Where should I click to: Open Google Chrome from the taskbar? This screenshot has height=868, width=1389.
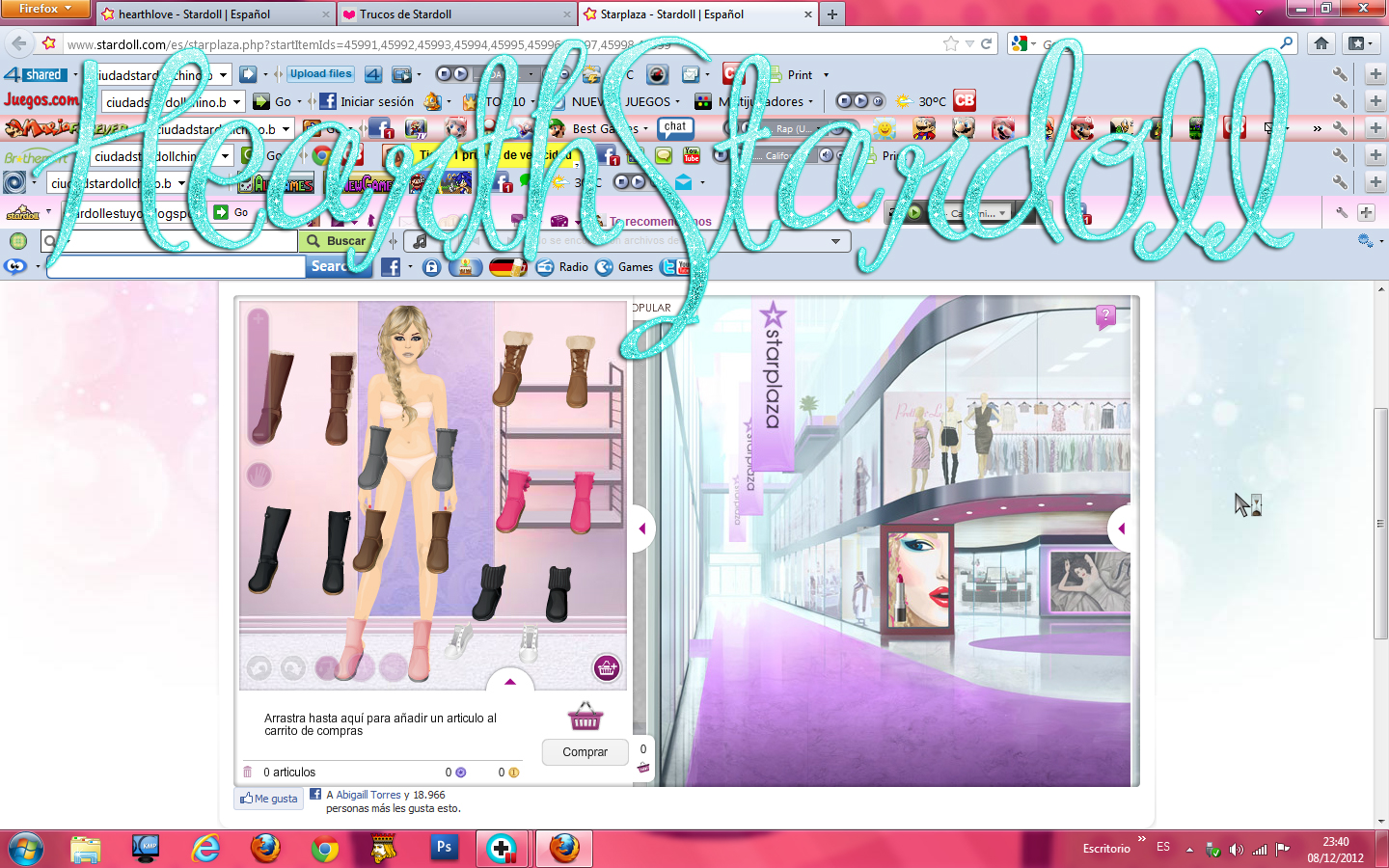tap(325, 849)
